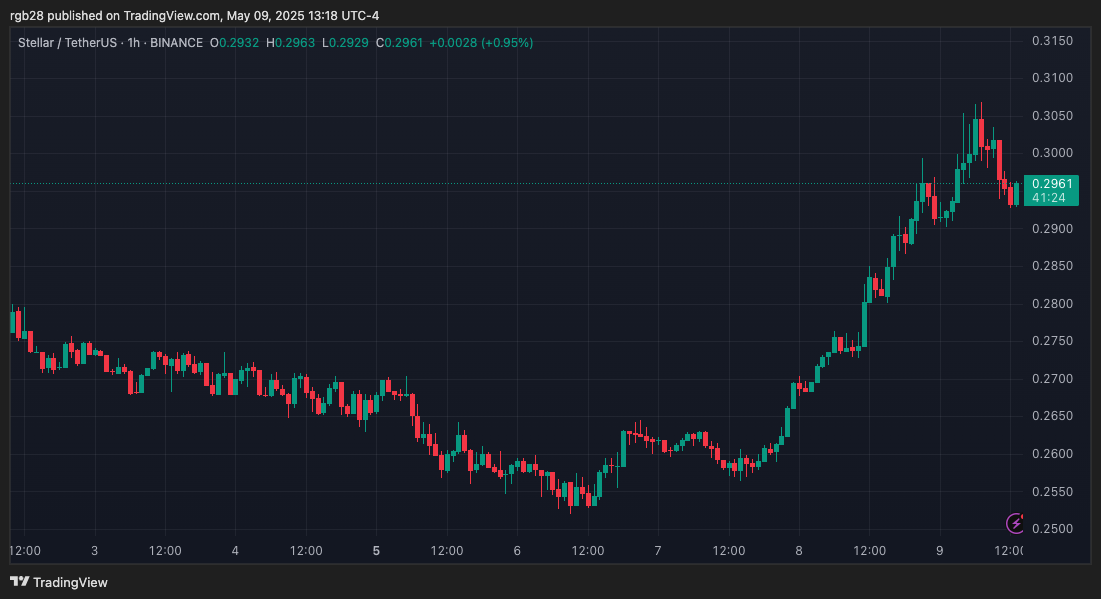Click the rgb28 username in the header

click(x=26, y=16)
